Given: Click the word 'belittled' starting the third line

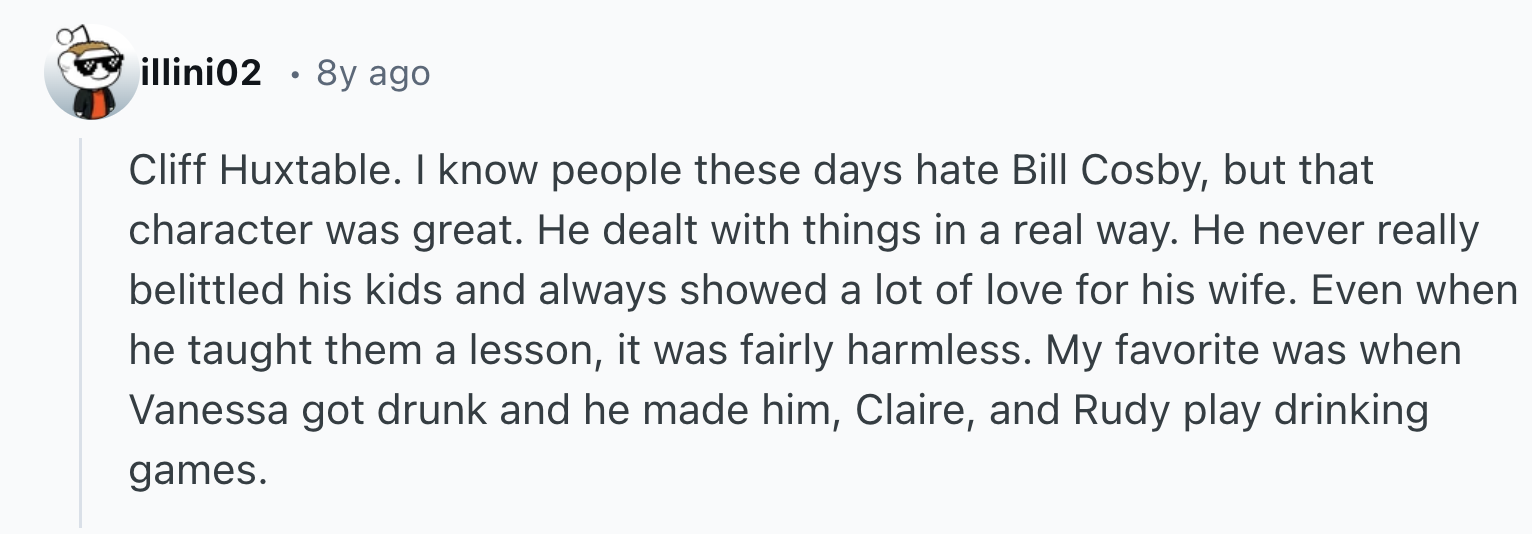Looking at the screenshot, I should pyautogui.click(x=205, y=291).
